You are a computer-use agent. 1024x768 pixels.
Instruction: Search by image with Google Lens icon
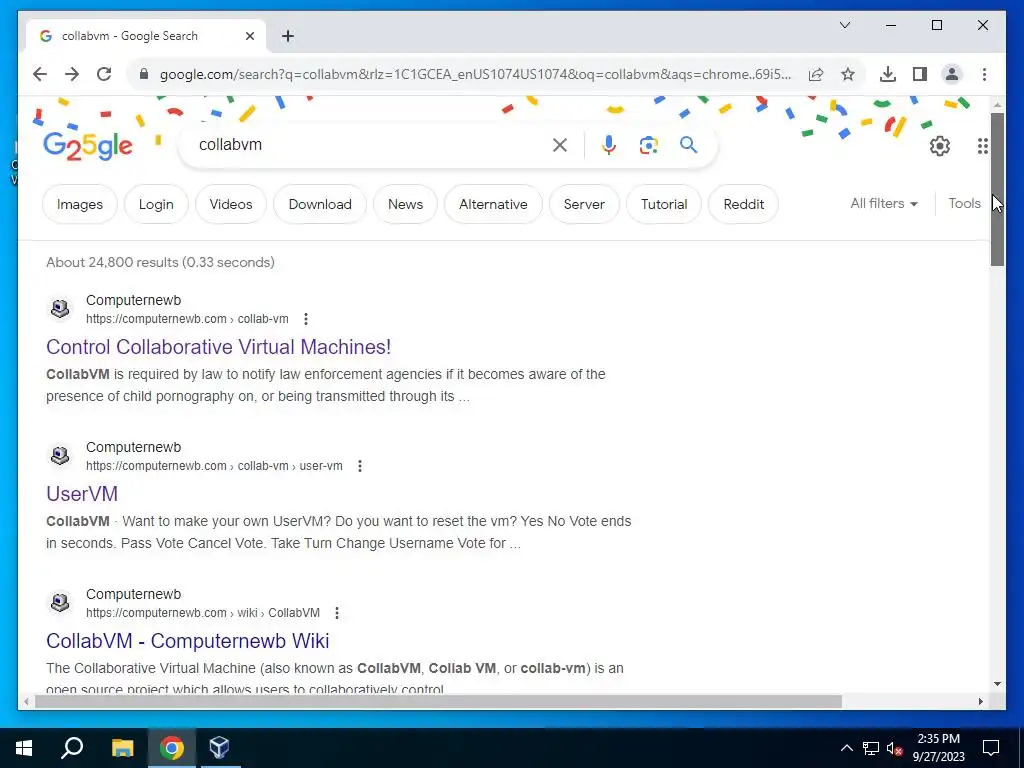coord(648,145)
